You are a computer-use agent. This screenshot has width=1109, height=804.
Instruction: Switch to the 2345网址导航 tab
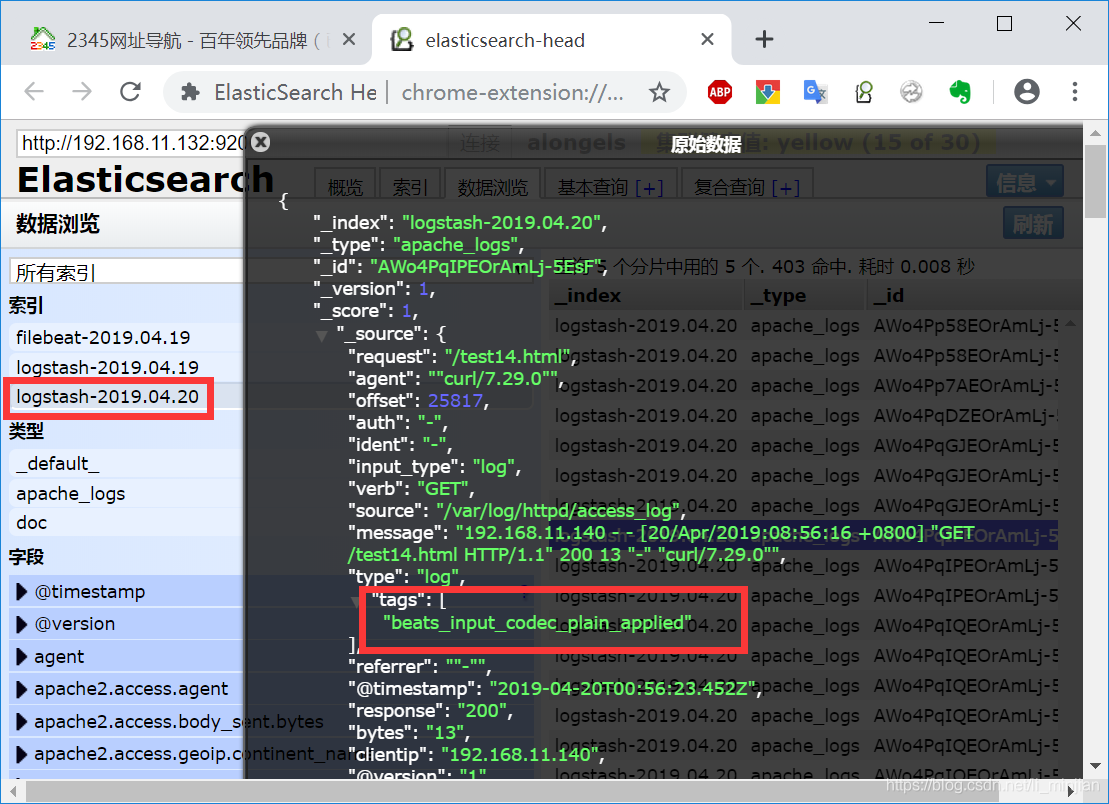point(187,40)
